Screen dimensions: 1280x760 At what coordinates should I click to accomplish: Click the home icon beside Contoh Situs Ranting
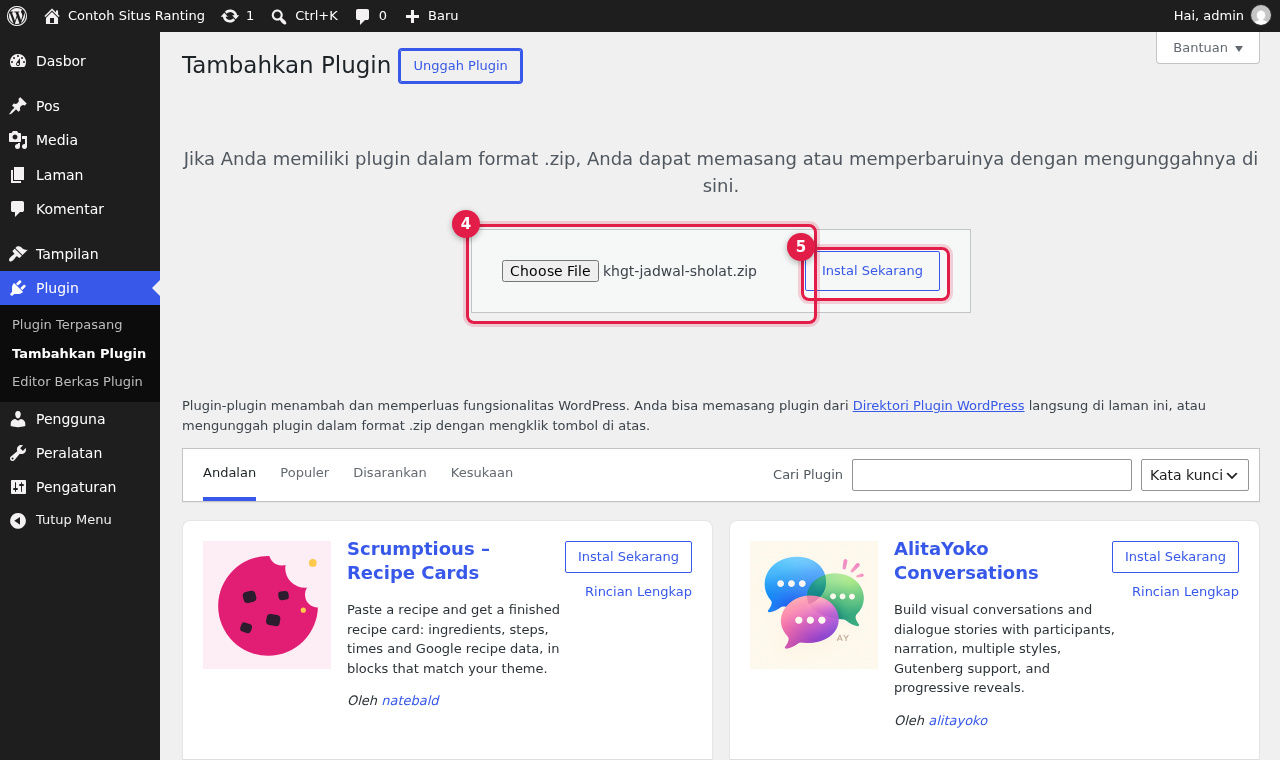52,16
